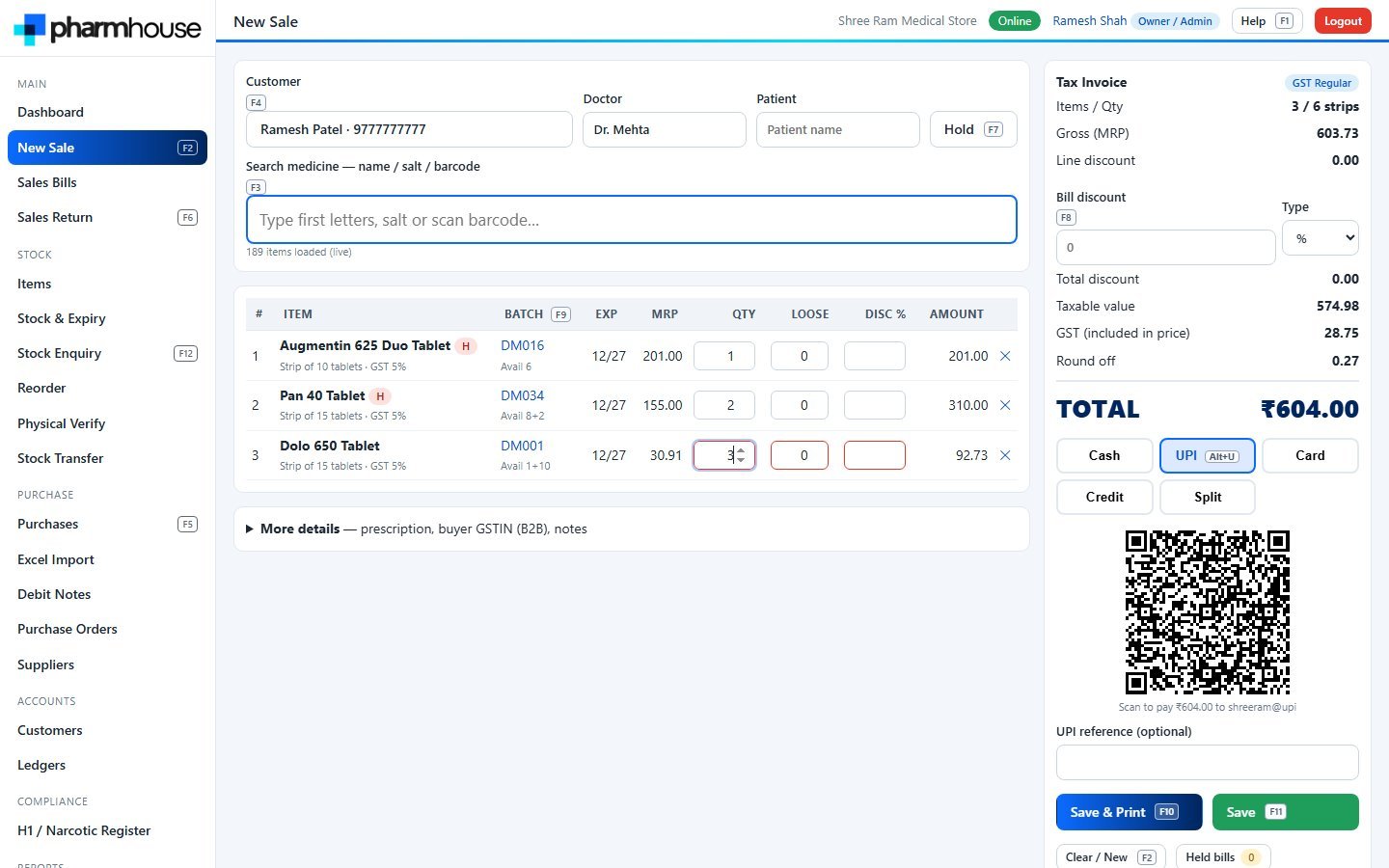Screen dimensions: 1389x868
Task: Click the H badge on Pan 40 Tablet
Action: click(x=380, y=396)
